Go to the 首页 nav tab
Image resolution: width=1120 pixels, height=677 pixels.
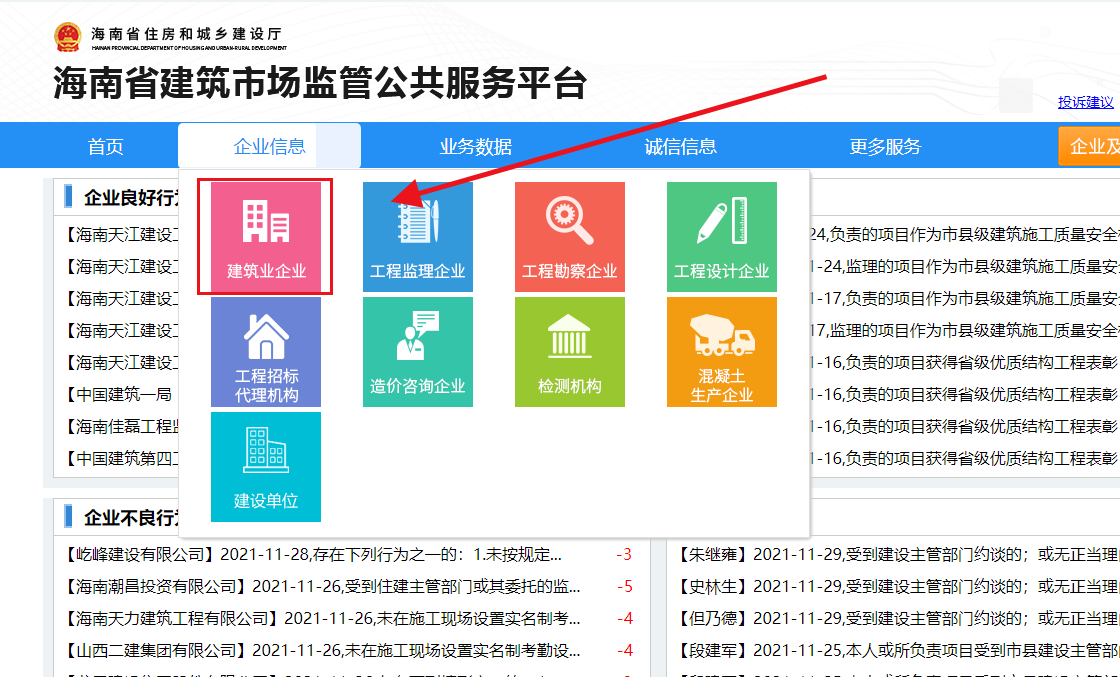coord(105,147)
